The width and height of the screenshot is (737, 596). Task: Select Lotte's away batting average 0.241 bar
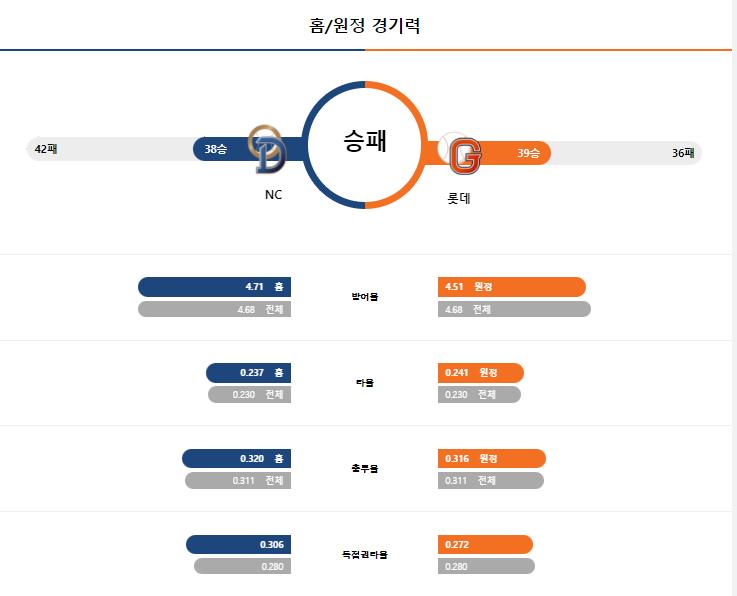(x=481, y=373)
